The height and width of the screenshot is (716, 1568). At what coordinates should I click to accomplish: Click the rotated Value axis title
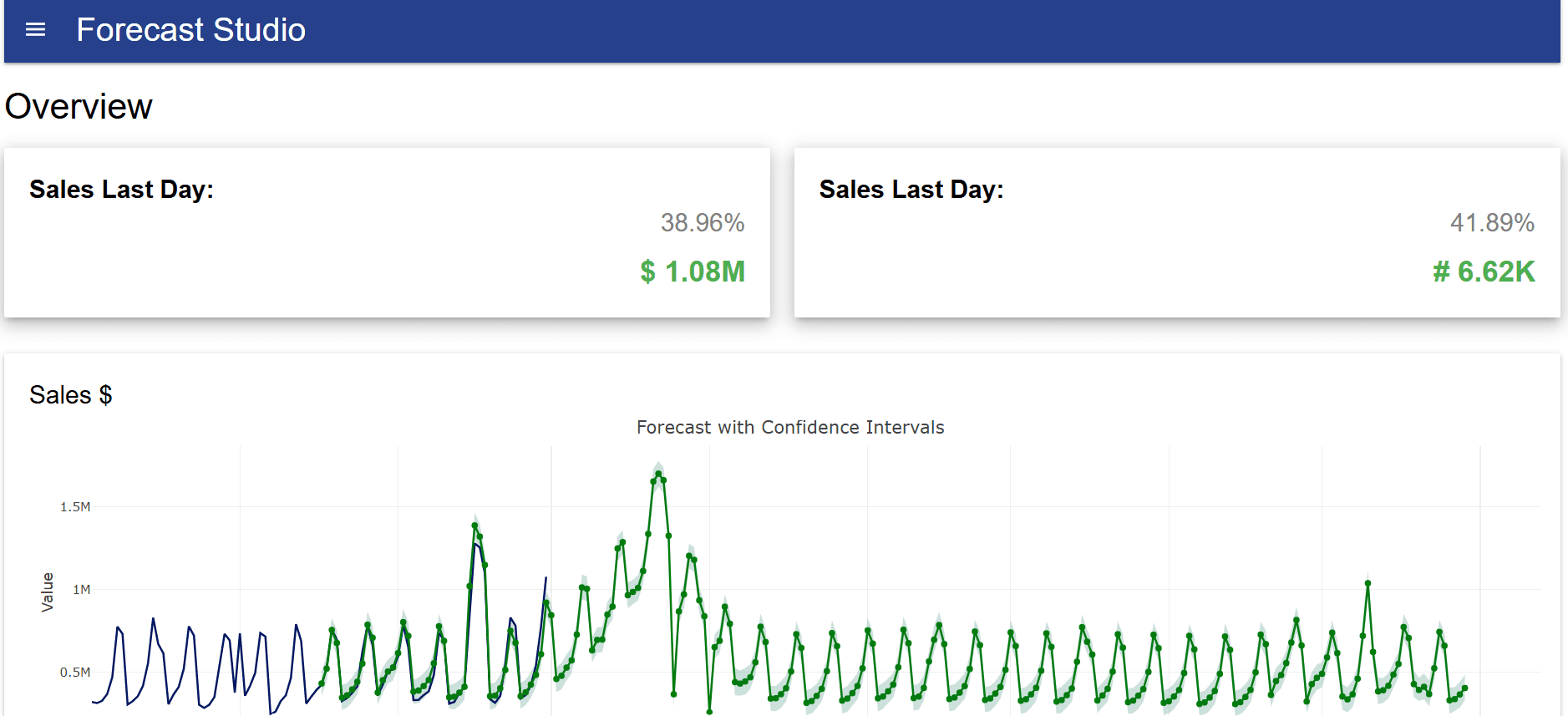click(48, 592)
